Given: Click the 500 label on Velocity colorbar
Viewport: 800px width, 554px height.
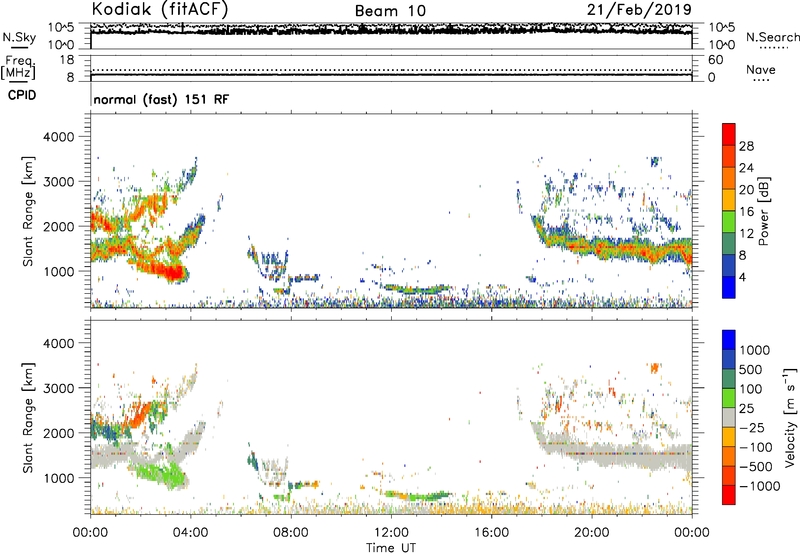Looking at the screenshot, I should tap(750, 369).
